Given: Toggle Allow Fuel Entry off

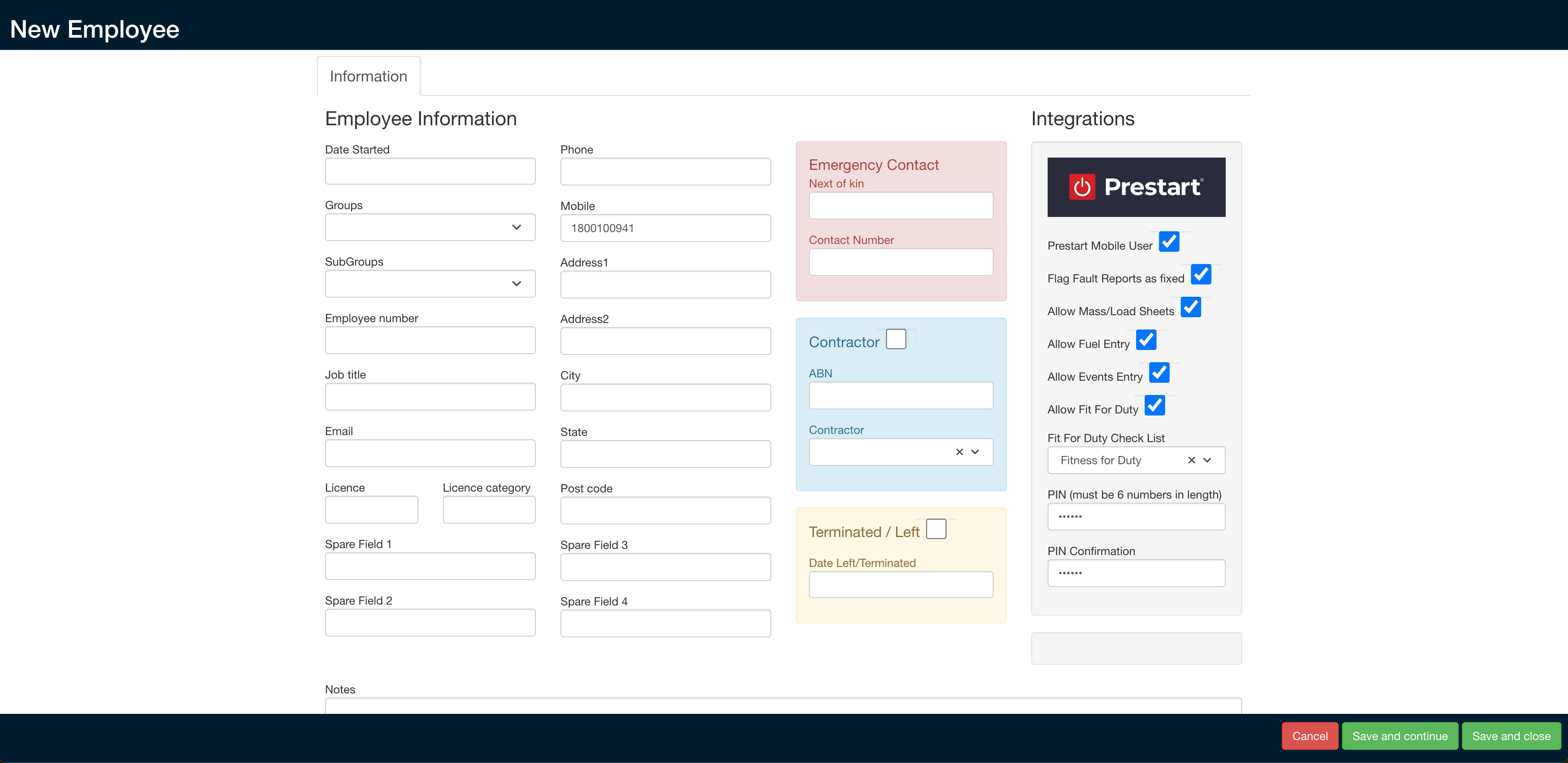Looking at the screenshot, I should pyautogui.click(x=1147, y=340).
